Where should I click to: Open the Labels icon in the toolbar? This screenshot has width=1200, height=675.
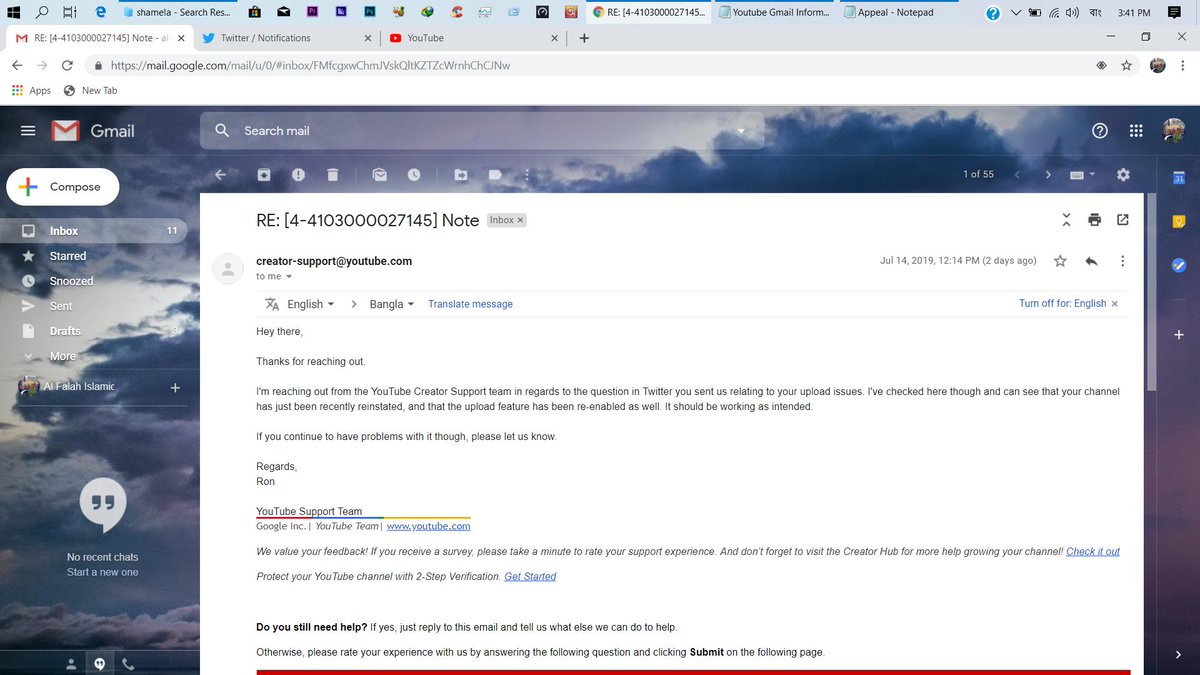coord(495,174)
